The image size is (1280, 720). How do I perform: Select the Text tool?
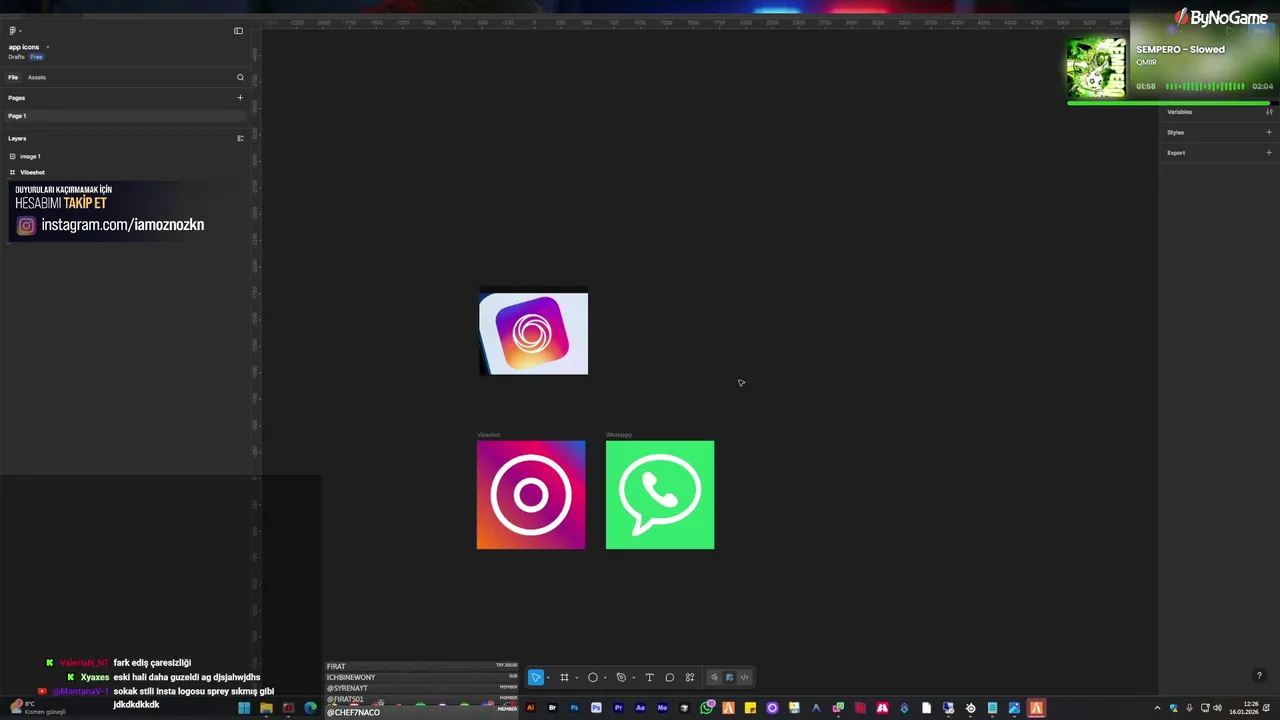pos(649,677)
